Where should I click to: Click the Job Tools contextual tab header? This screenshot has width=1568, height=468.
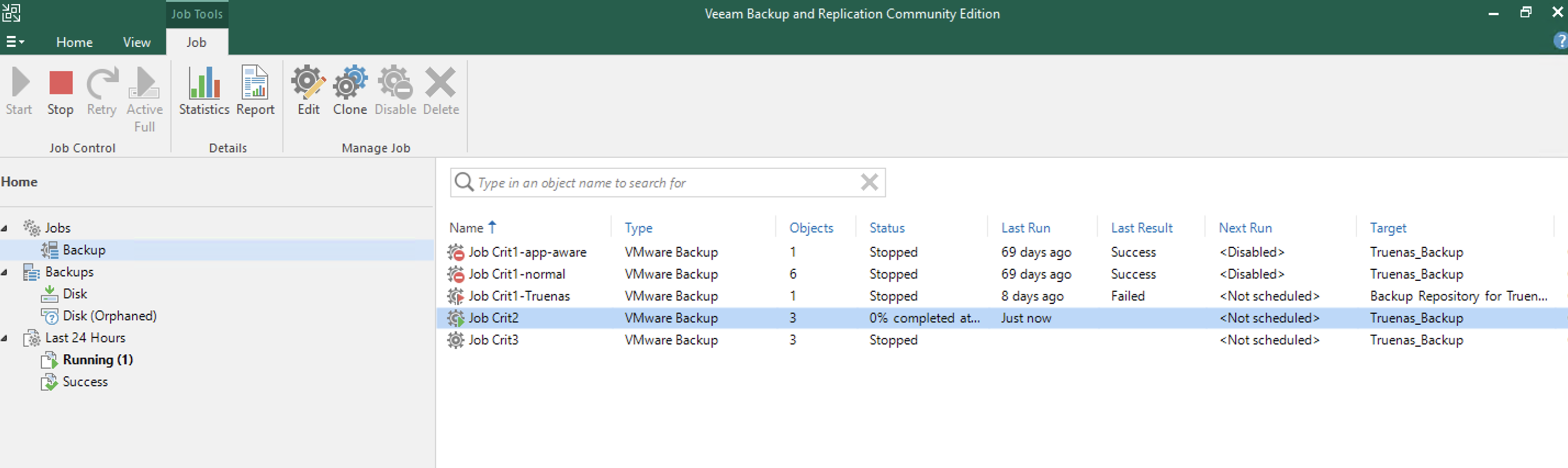[x=196, y=14]
